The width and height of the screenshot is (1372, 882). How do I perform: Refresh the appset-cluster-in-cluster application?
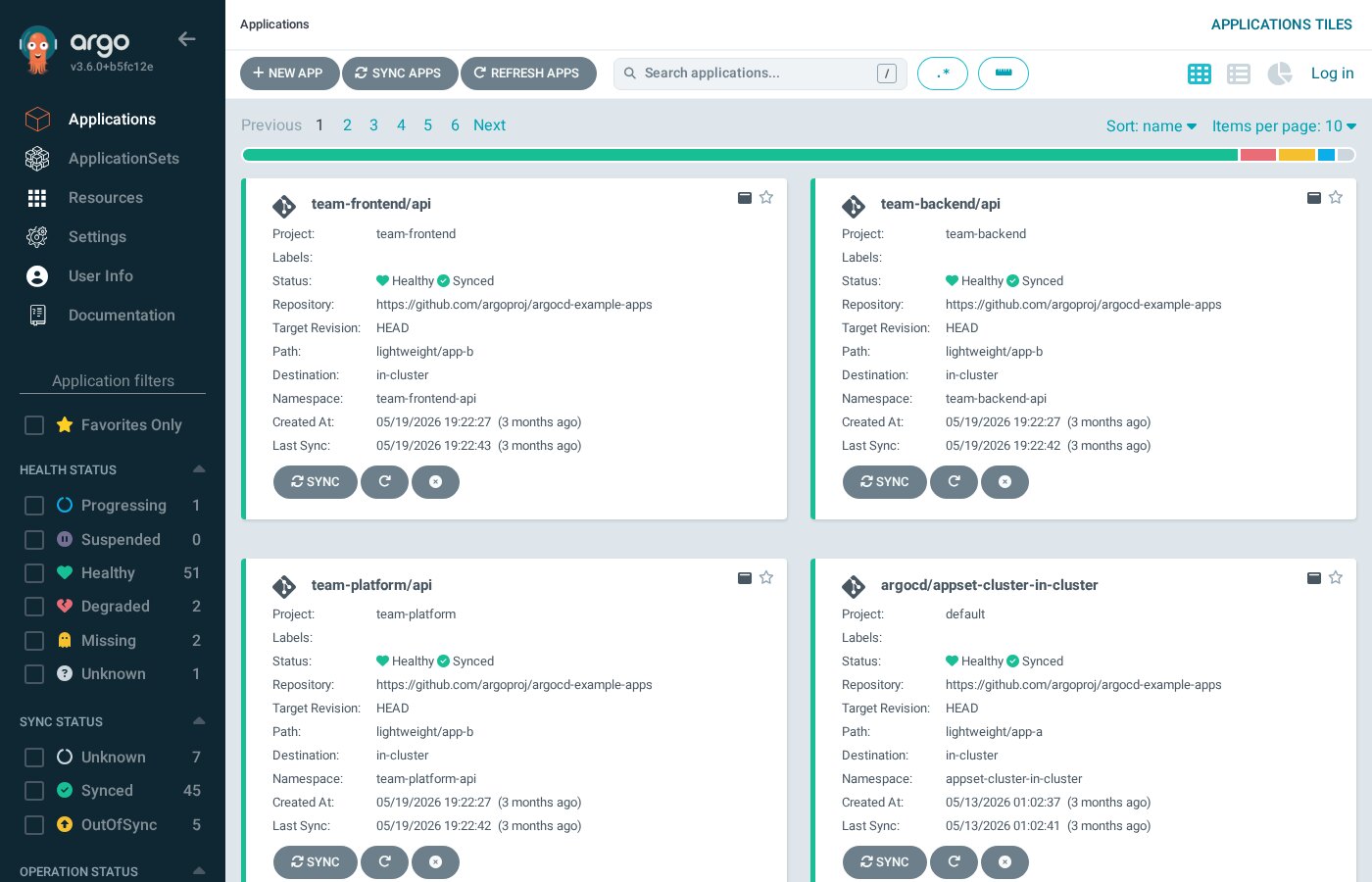(955, 862)
